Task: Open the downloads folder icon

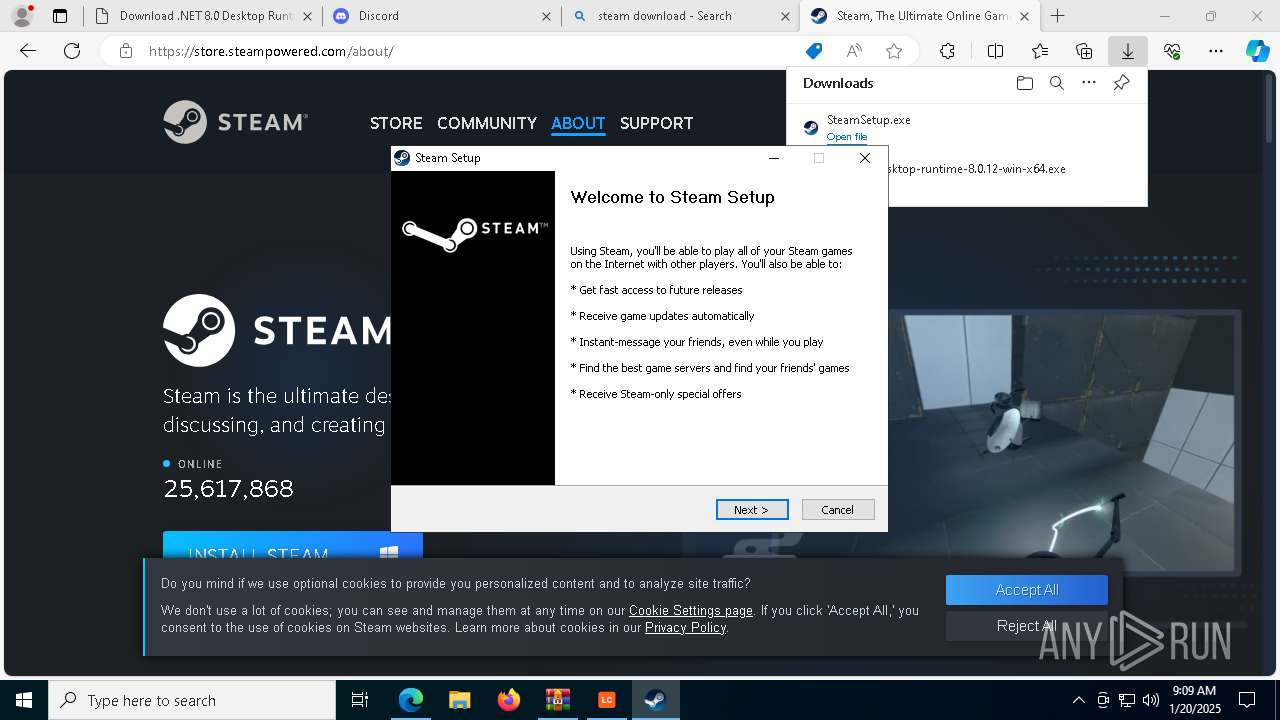Action: pos(1024,83)
